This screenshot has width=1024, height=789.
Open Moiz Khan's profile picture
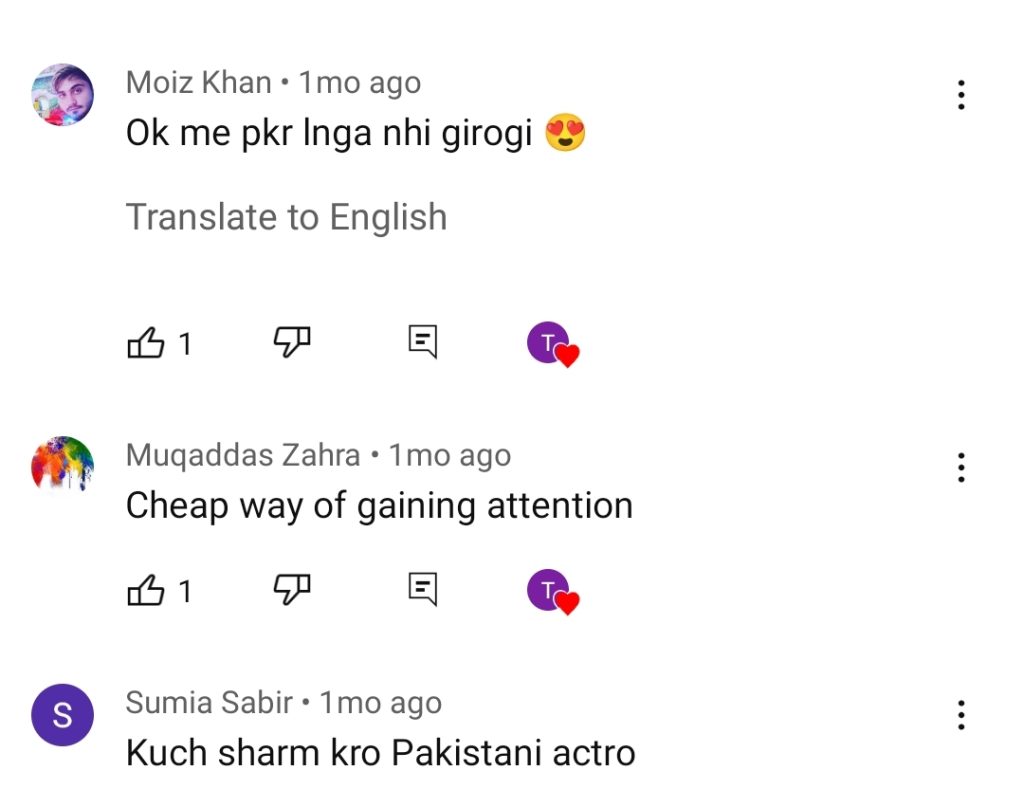(x=63, y=95)
